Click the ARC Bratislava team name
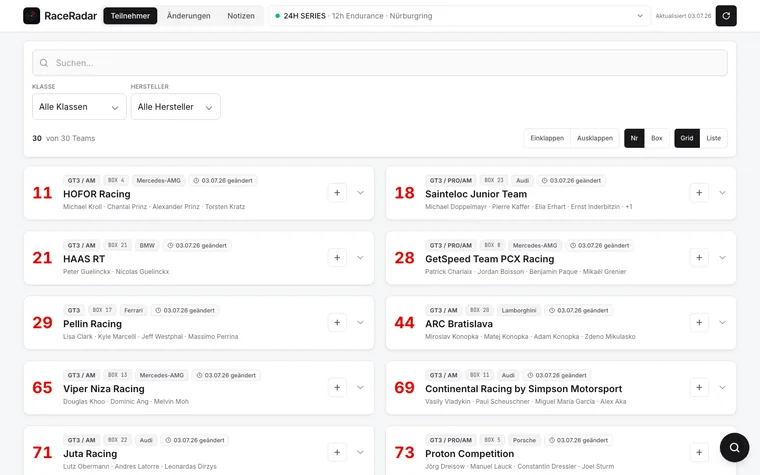Image resolution: width=760 pixels, height=475 pixels. pos(459,324)
